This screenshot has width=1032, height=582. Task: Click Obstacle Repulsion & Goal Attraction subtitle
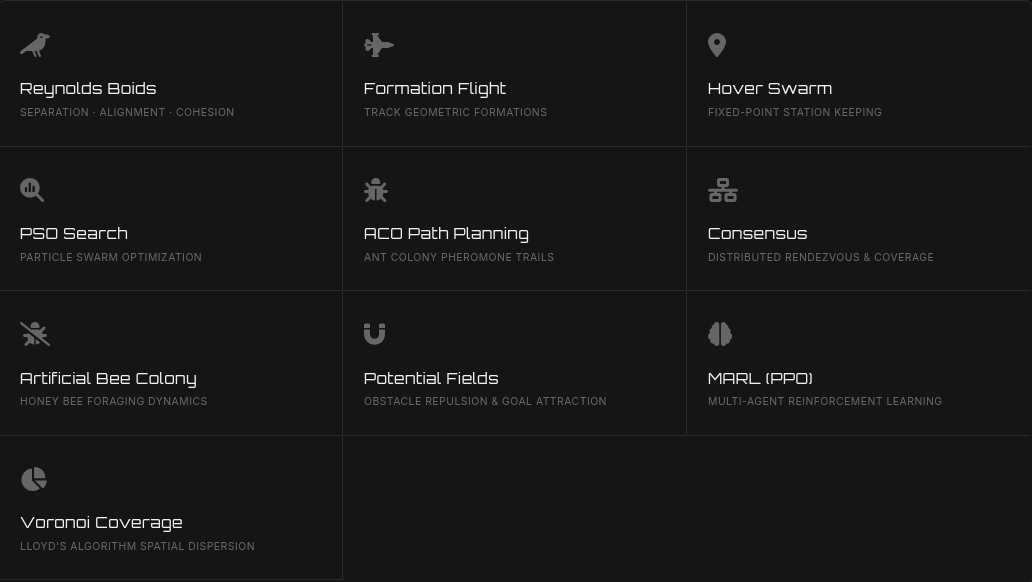point(485,402)
